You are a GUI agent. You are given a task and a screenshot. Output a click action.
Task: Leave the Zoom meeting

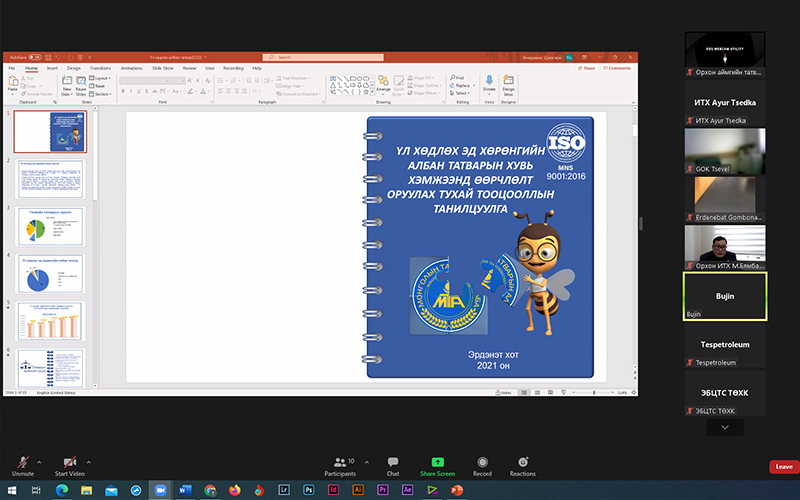point(784,466)
